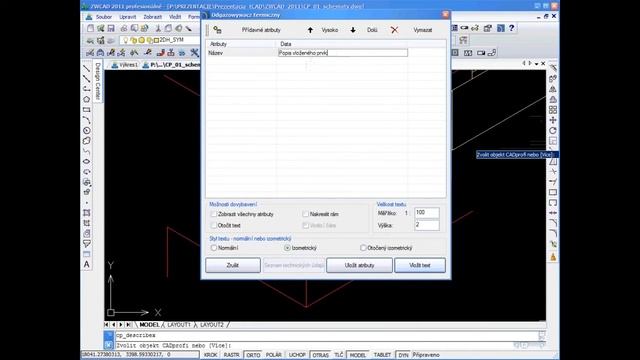This screenshot has width=640, height=360.
Task: Enable the Nakreslit rám checkbox
Action: (305, 214)
